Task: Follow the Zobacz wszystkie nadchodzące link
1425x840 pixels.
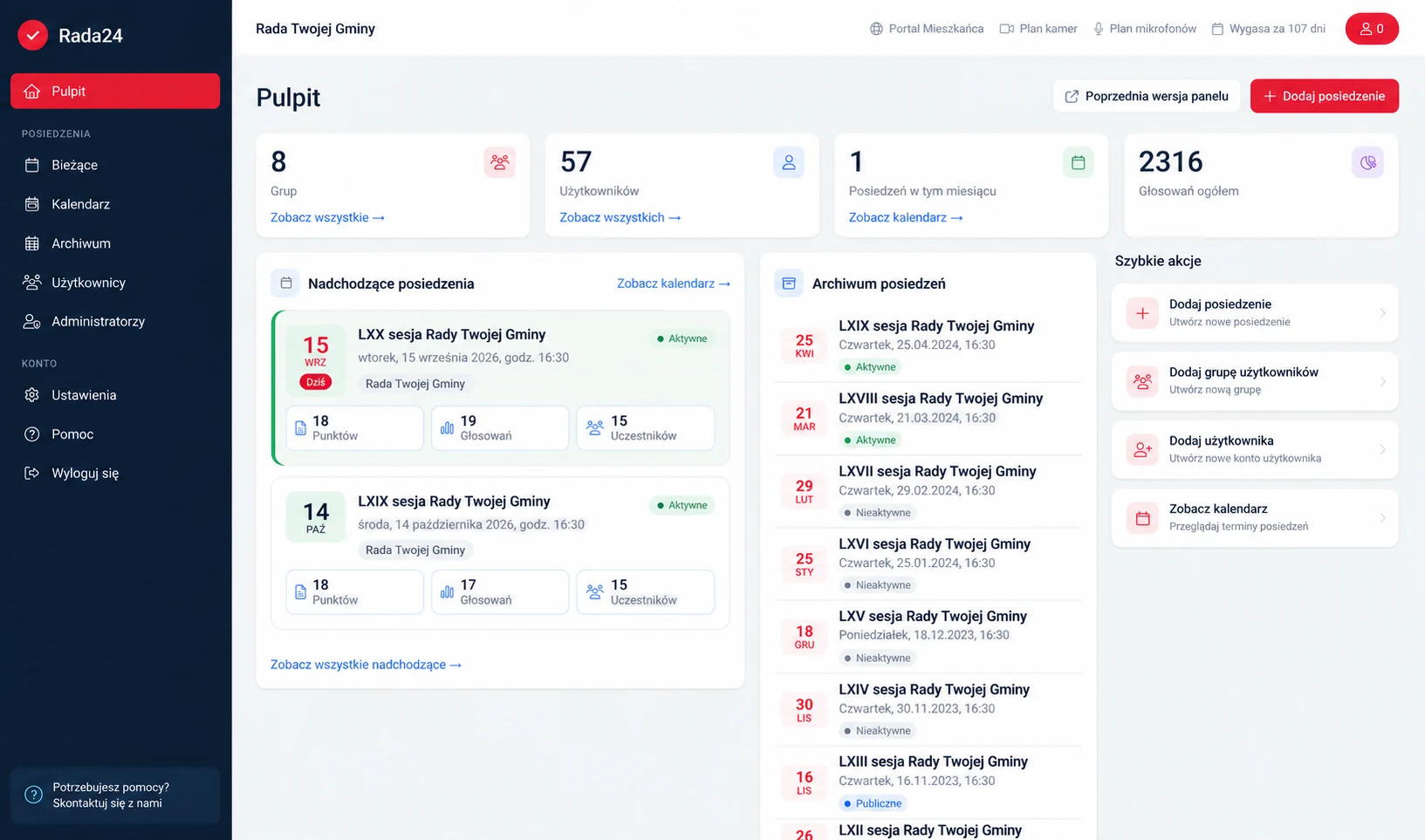Action: (366, 665)
